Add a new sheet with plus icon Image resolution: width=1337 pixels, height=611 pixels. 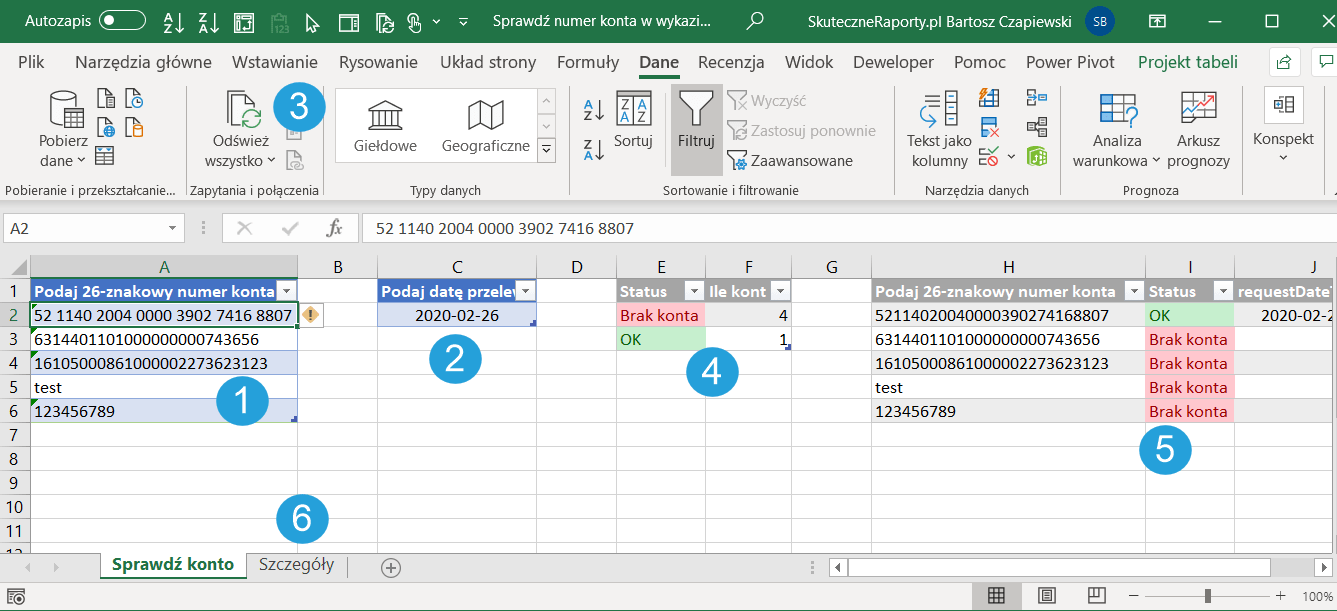point(391,567)
